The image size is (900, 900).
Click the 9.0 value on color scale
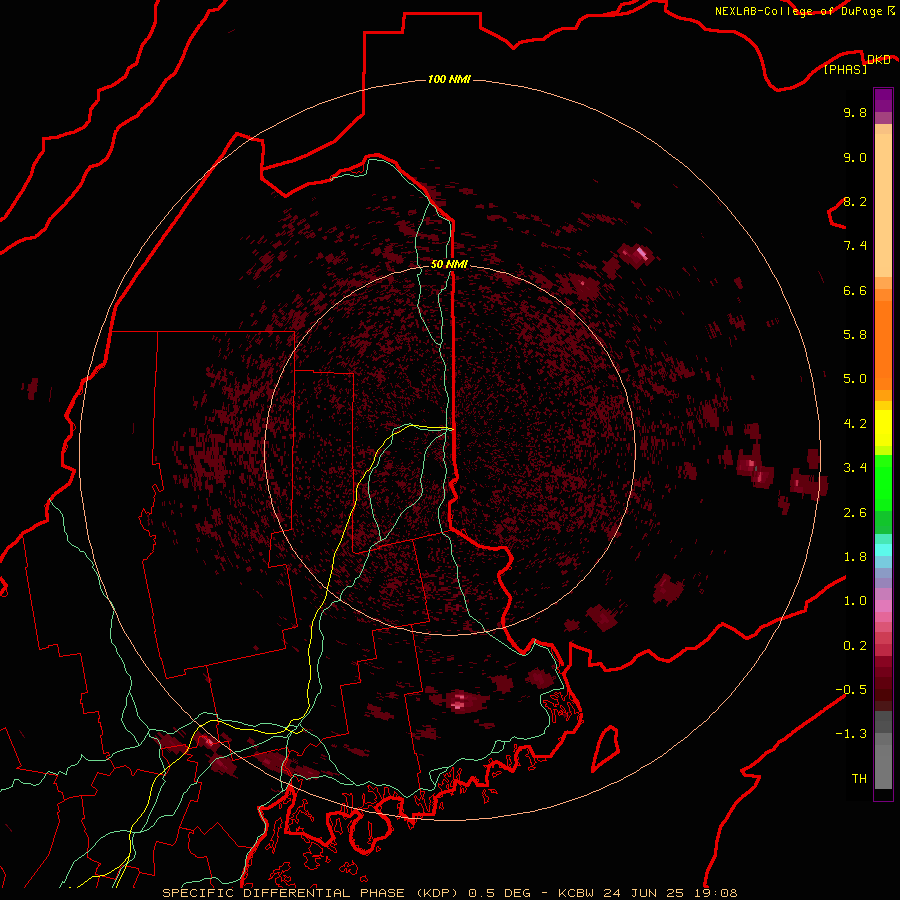855,157
